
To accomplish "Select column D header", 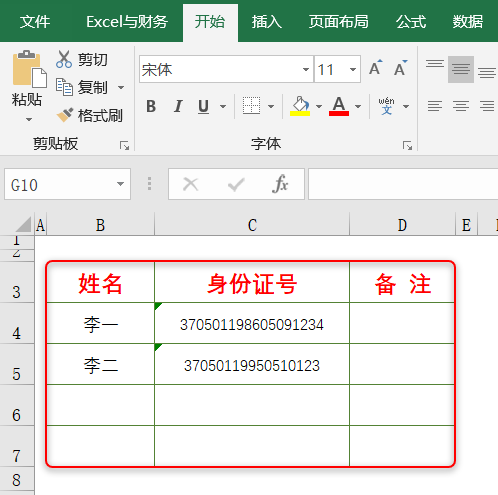I will 402,225.
